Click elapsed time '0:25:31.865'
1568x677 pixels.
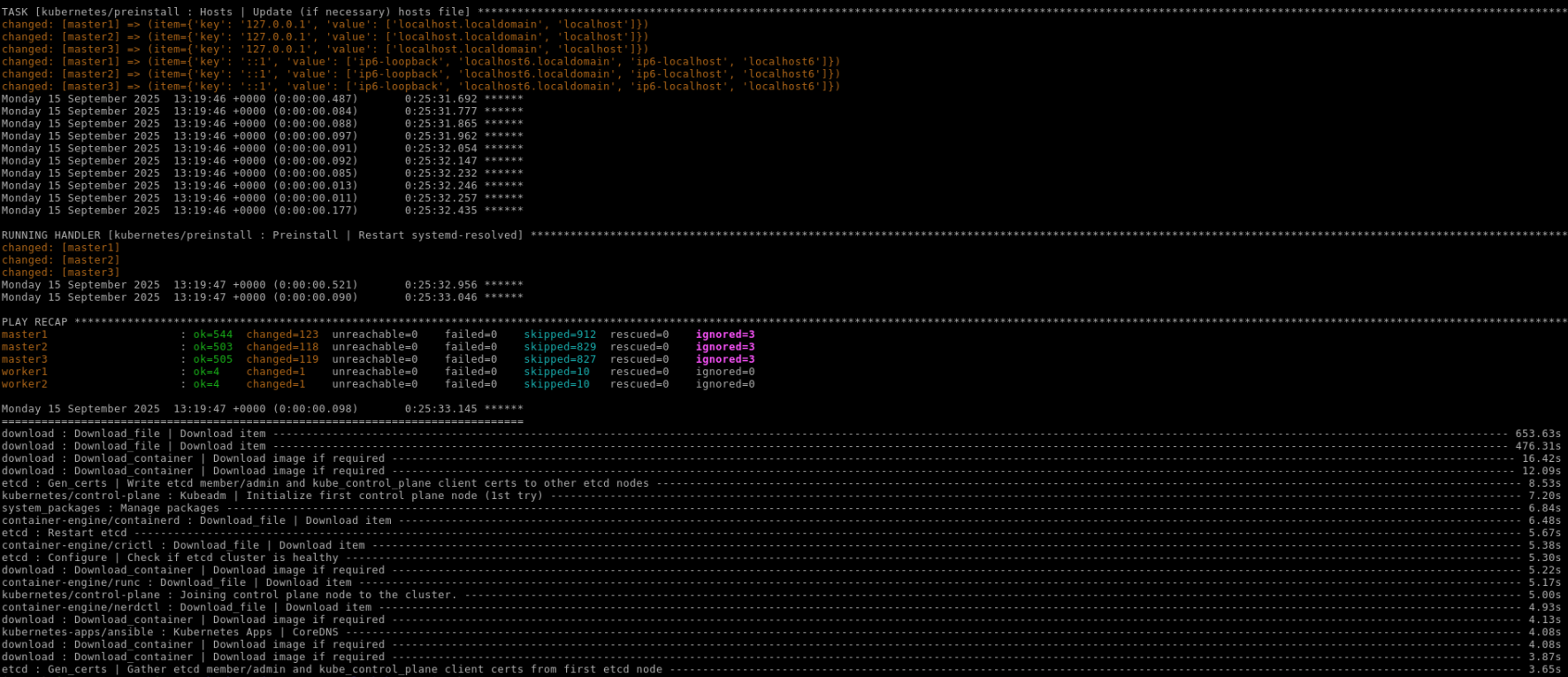click(x=440, y=124)
